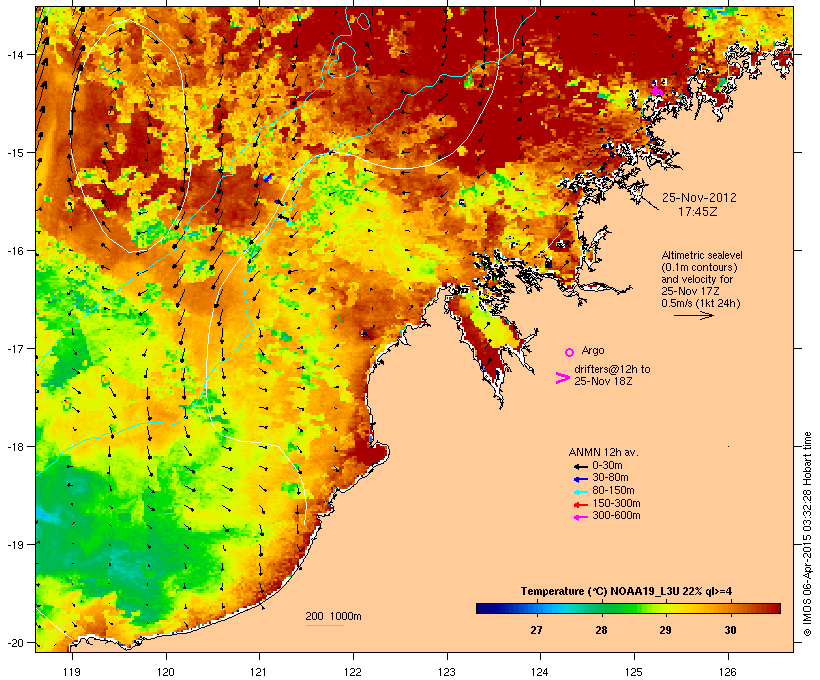Click the -17 latitude axis label
The width and height of the screenshot is (820, 680).
point(14,348)
